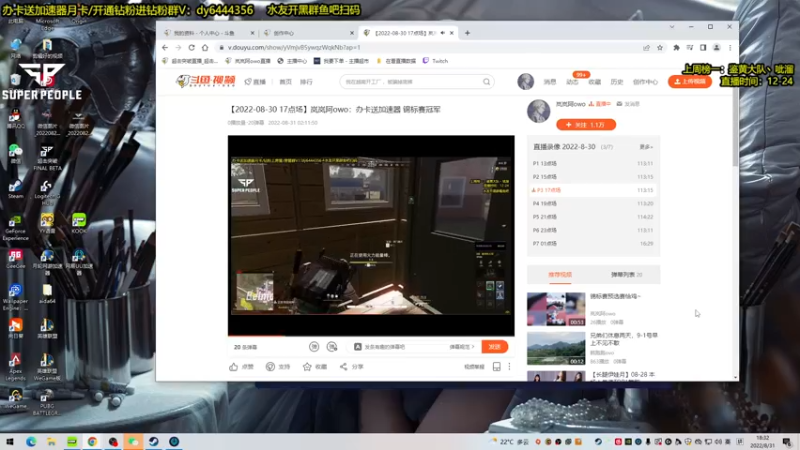800x450 pixels.
Task: Toggle the danmaku display icon under player
Action: pyautogui.click(x=314, y=347)
